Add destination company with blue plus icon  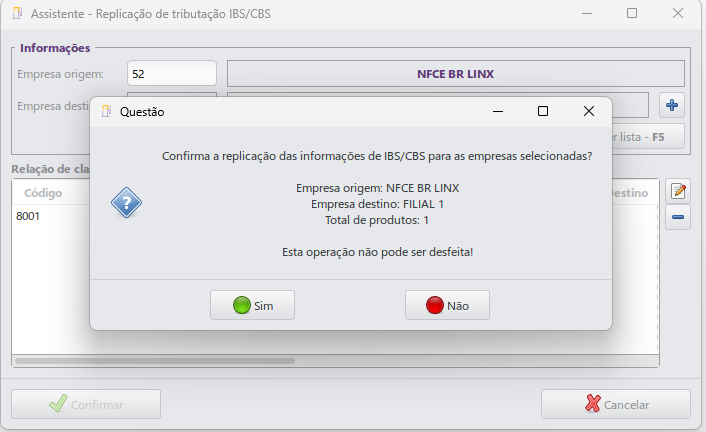click(x=672, y=105)
